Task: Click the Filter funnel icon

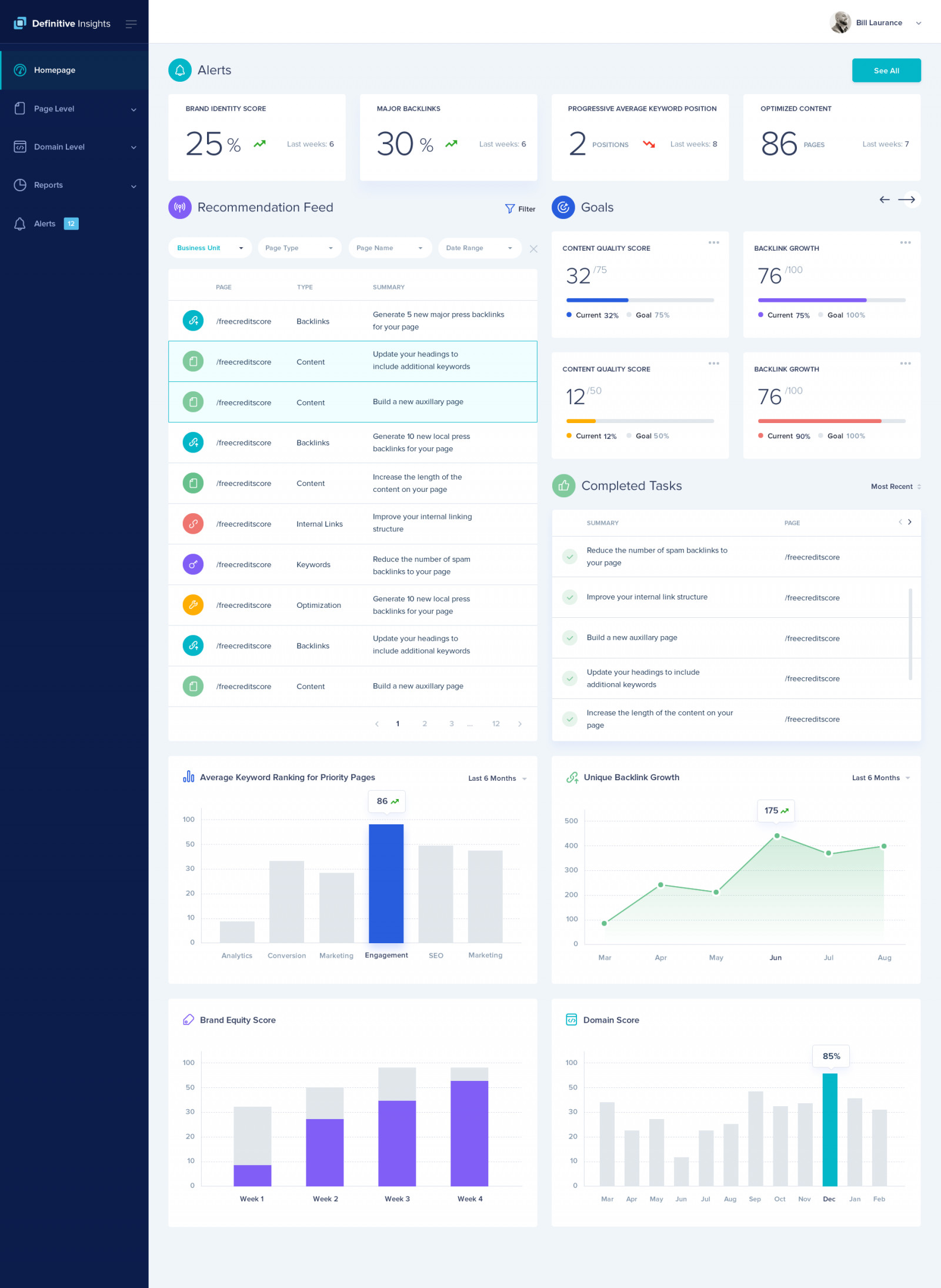Action: [510, 209]
